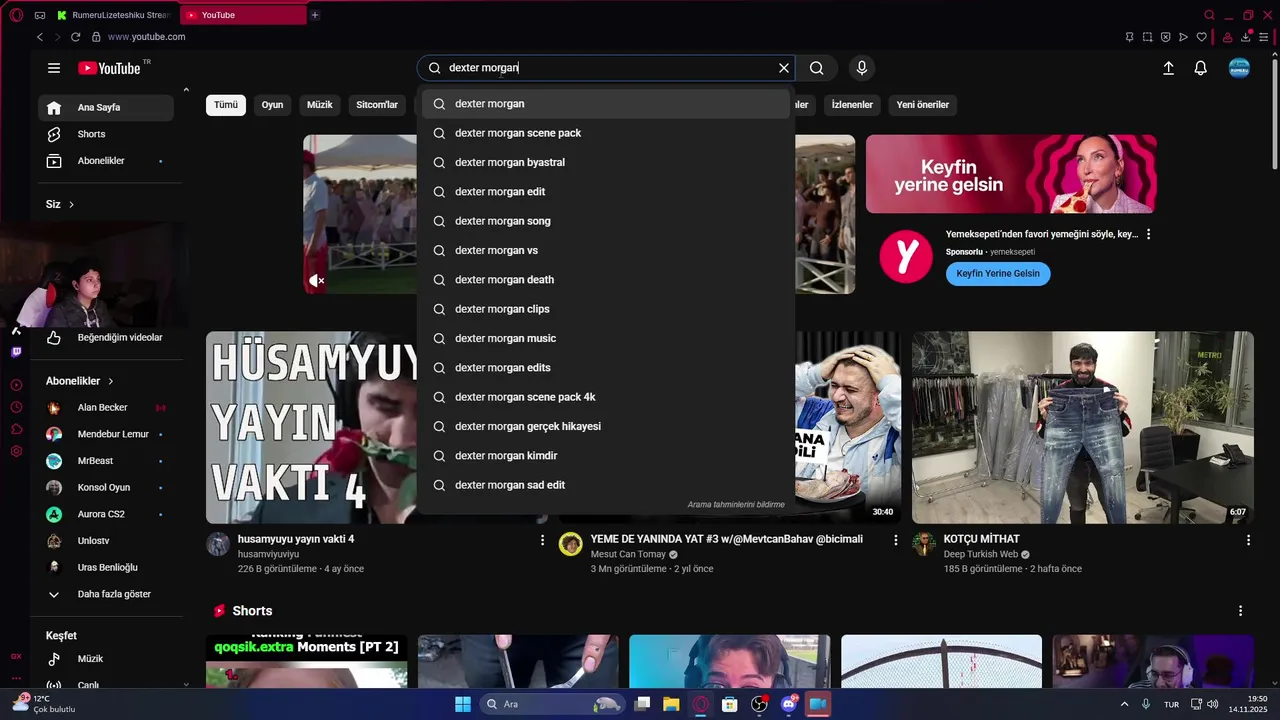The image size is (1280, 720).
Task: Focus the YouTube search input field
Action: click(606, 68)
